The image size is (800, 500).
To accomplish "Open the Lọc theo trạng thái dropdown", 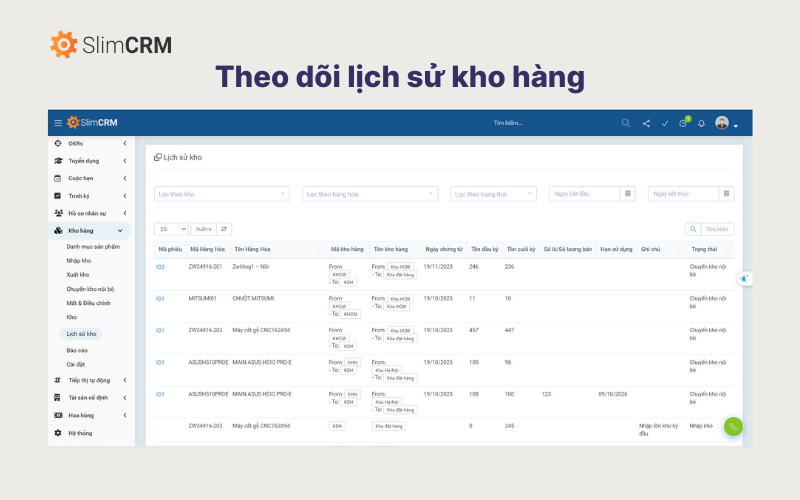I will point(493,194).
